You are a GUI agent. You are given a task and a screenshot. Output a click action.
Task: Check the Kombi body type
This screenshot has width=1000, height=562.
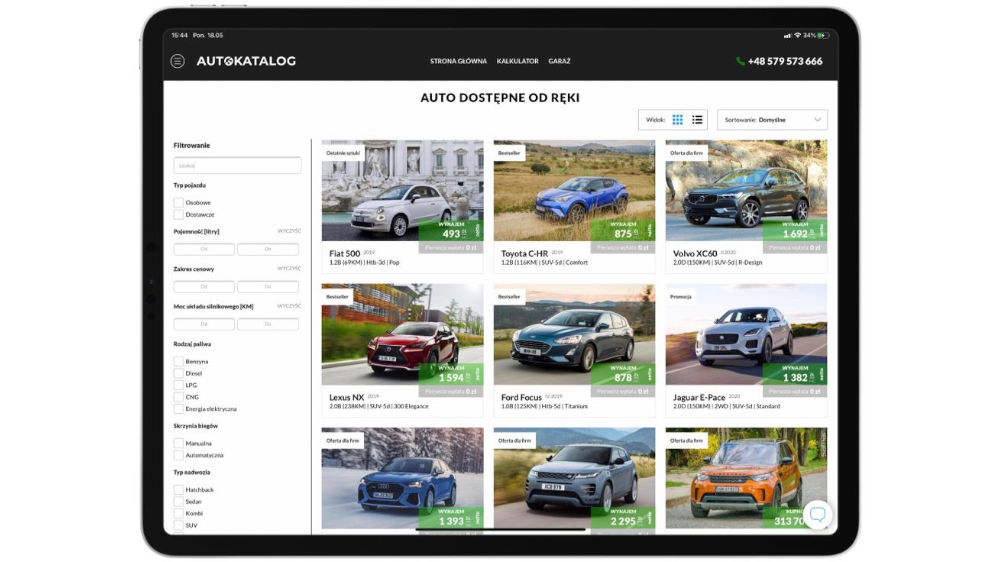pyautogui.click(x=179, y=513)
